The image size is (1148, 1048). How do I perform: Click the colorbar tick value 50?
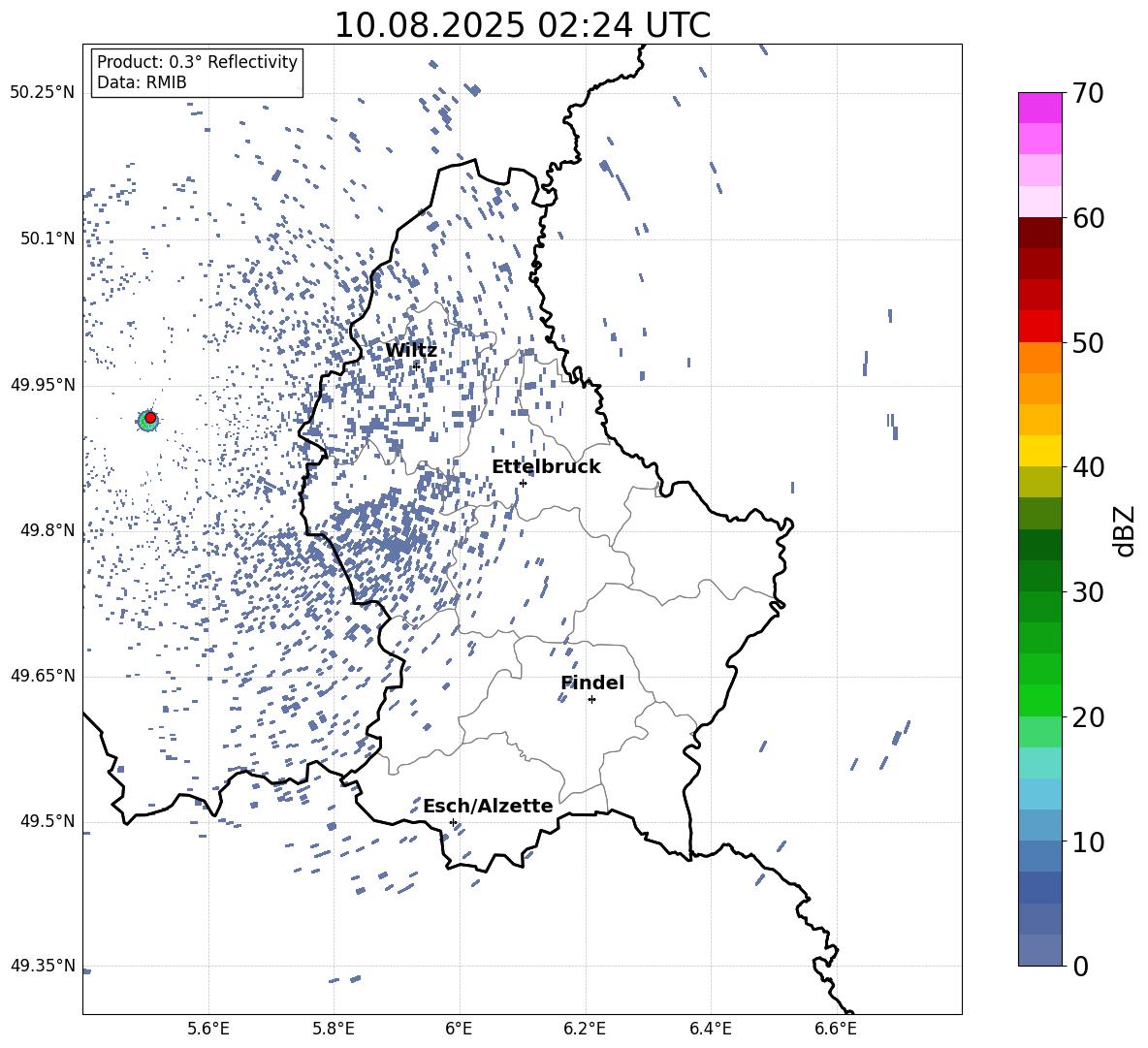[x=1088, y=342]
